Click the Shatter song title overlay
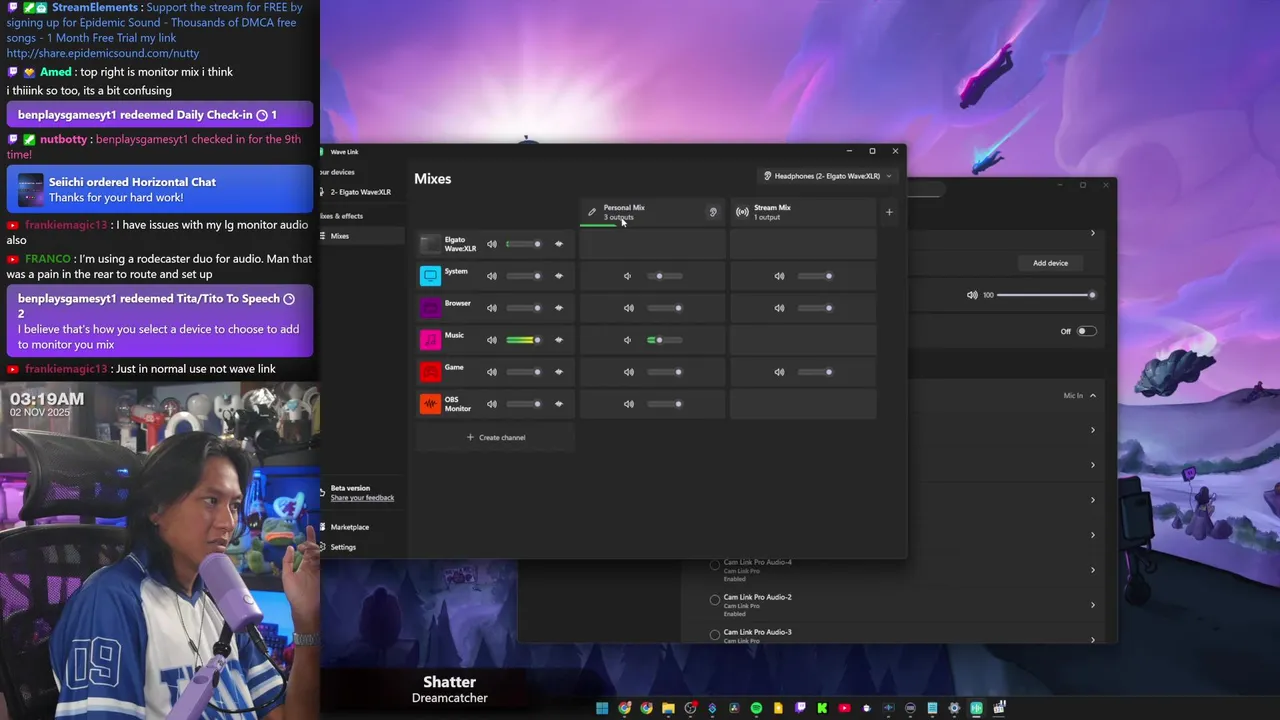The image size is (1280, 720). (449, 682)
